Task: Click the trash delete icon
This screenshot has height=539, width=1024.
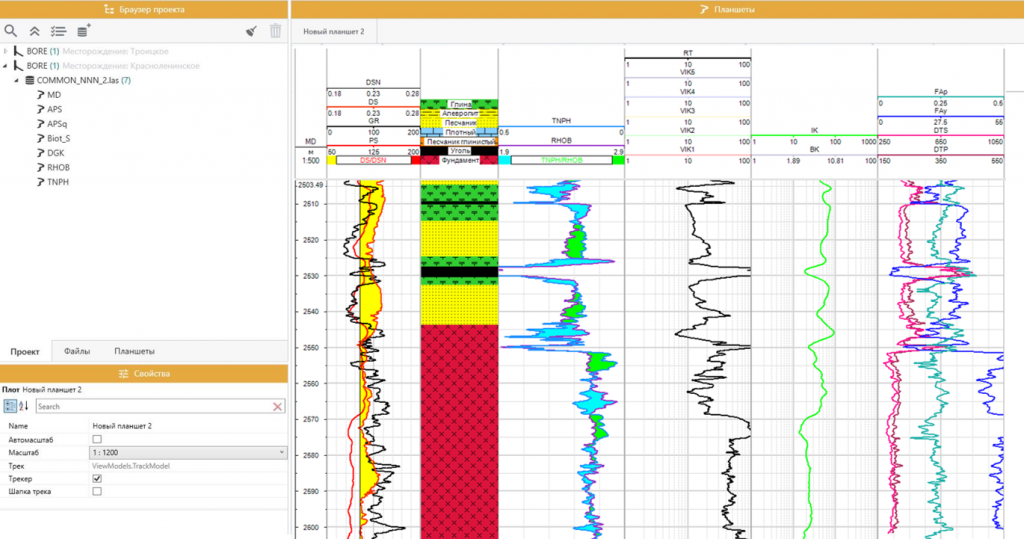Action: [x=276, y=31]
